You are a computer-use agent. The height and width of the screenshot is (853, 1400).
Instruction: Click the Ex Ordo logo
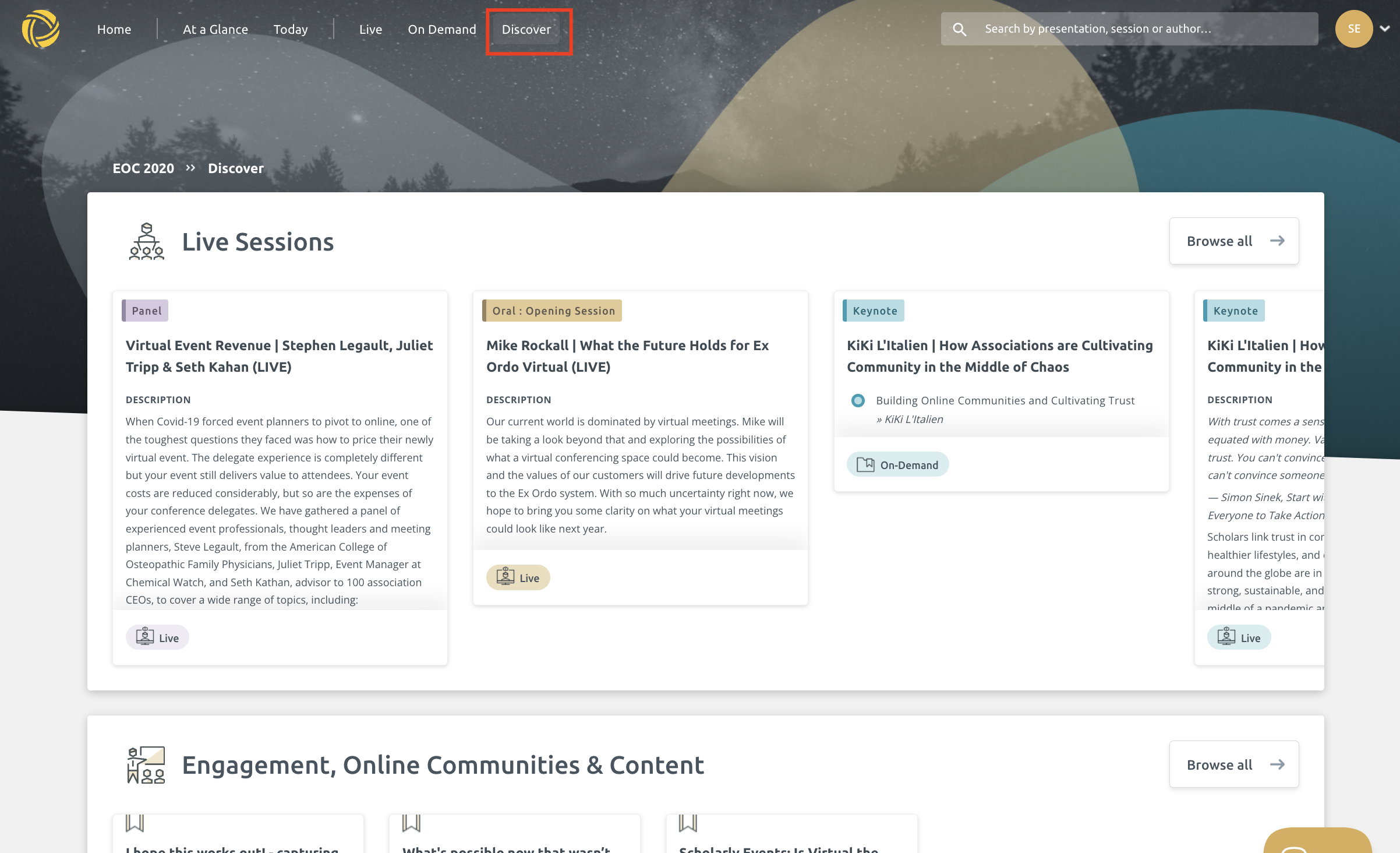coord(41,28)
